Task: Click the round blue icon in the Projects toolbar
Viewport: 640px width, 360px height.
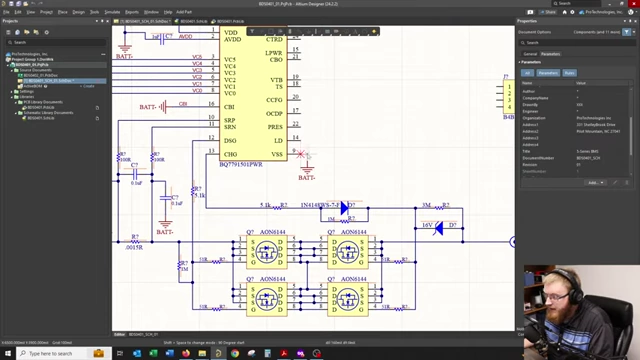Action: click(17, 32)
